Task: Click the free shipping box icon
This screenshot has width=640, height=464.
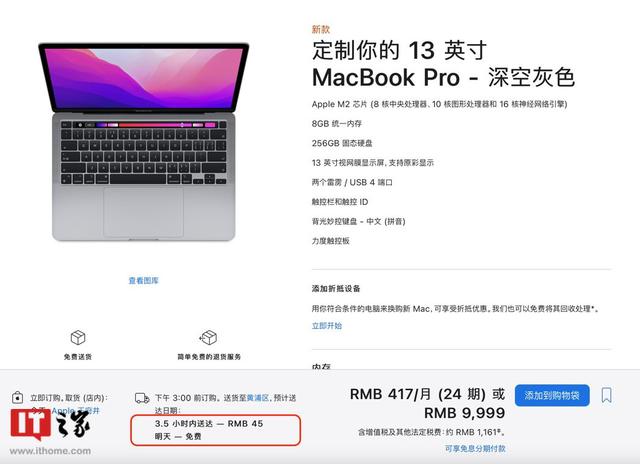Action: 78,337
